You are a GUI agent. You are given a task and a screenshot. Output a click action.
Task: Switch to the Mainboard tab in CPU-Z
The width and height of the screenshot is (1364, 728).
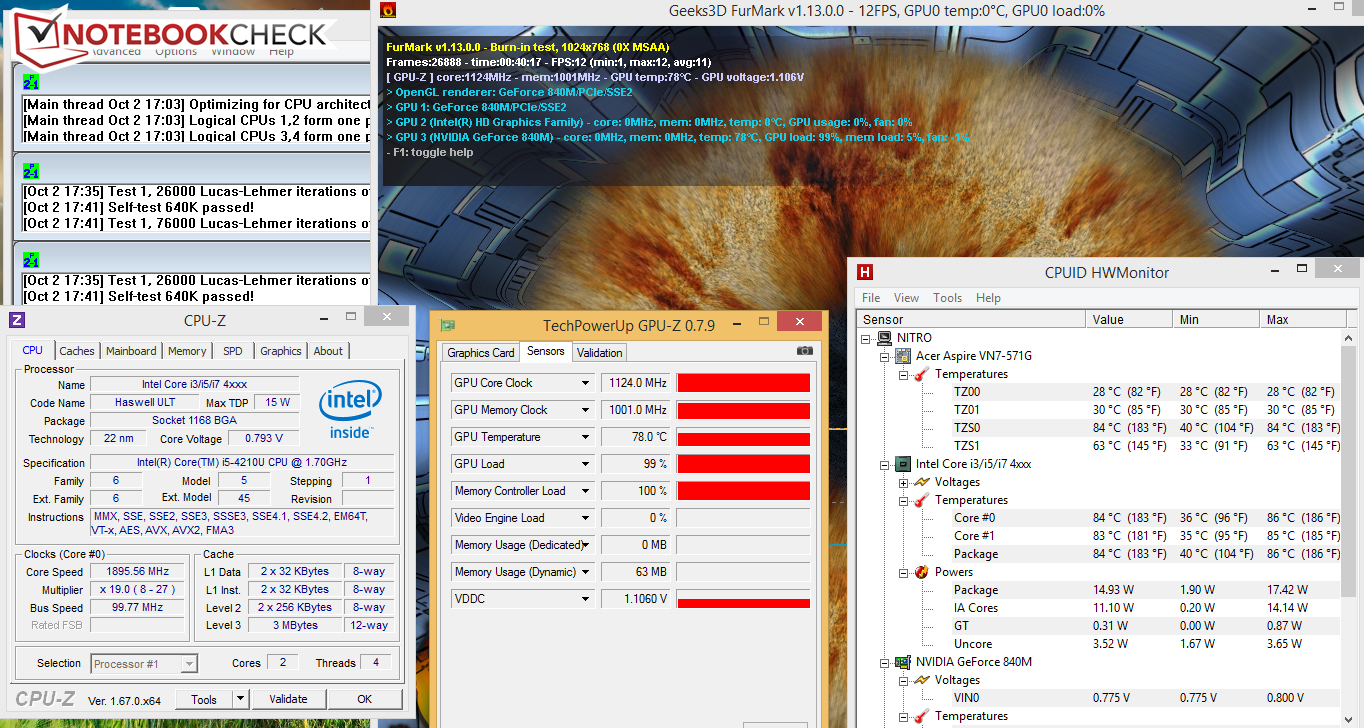point(131,351)
